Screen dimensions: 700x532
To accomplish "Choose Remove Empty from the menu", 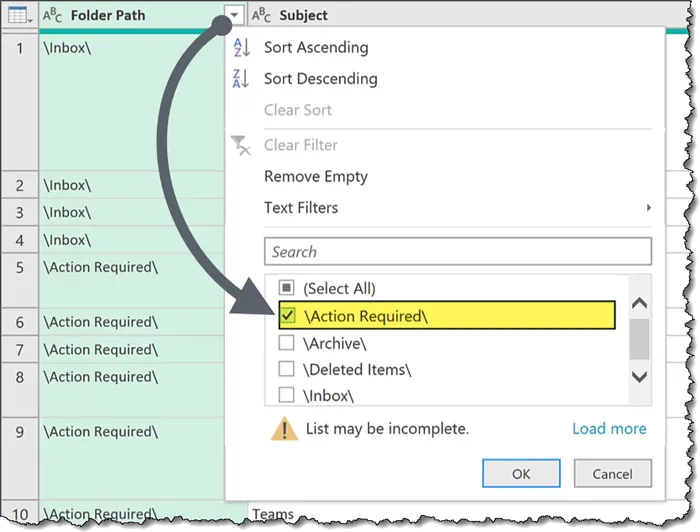I will 315,177.
